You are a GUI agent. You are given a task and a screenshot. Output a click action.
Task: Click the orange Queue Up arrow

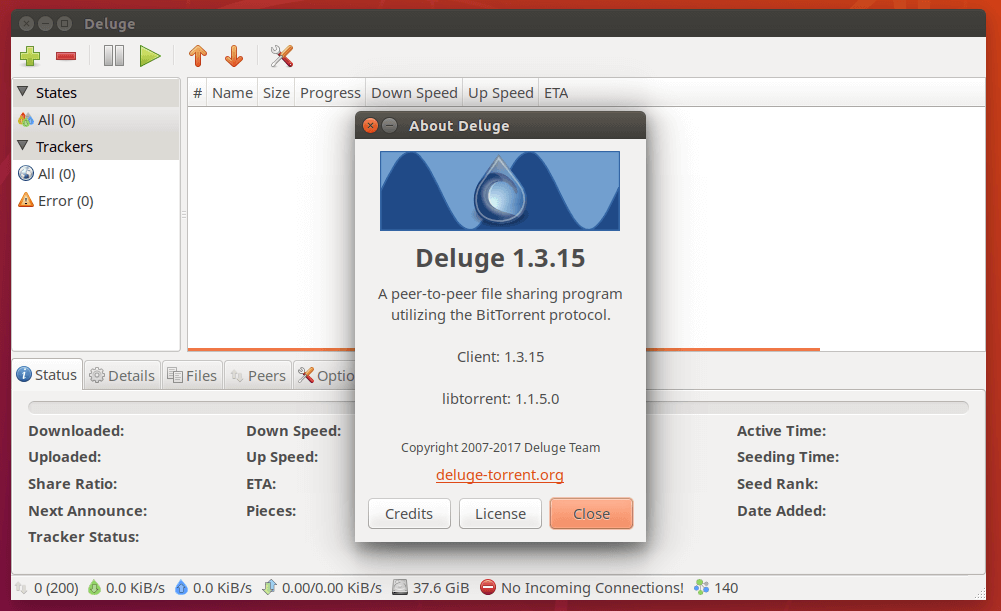point(198,56)
